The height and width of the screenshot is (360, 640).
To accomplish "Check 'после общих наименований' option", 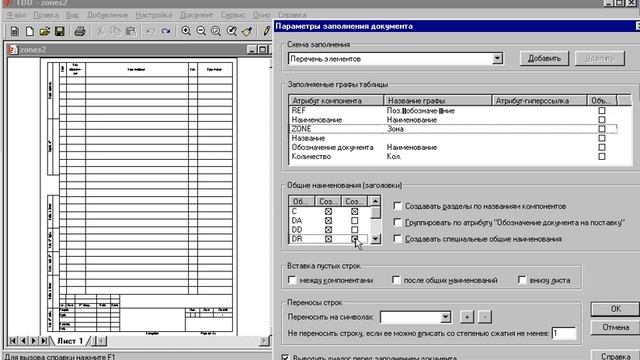I will click(x=396, y=280).
